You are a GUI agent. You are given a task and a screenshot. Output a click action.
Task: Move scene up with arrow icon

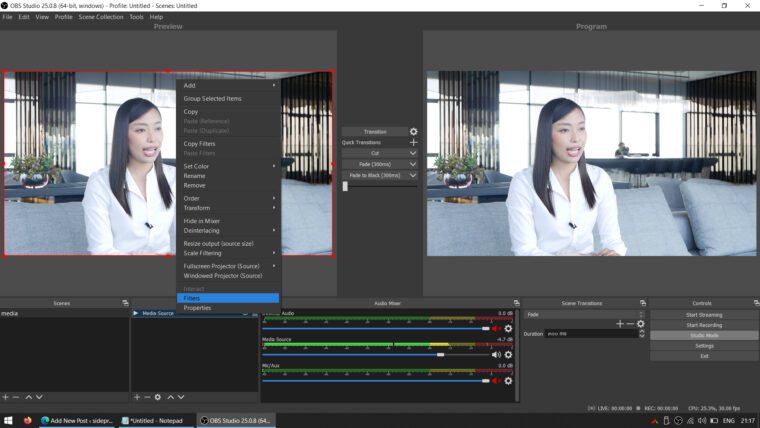(29, 397)
